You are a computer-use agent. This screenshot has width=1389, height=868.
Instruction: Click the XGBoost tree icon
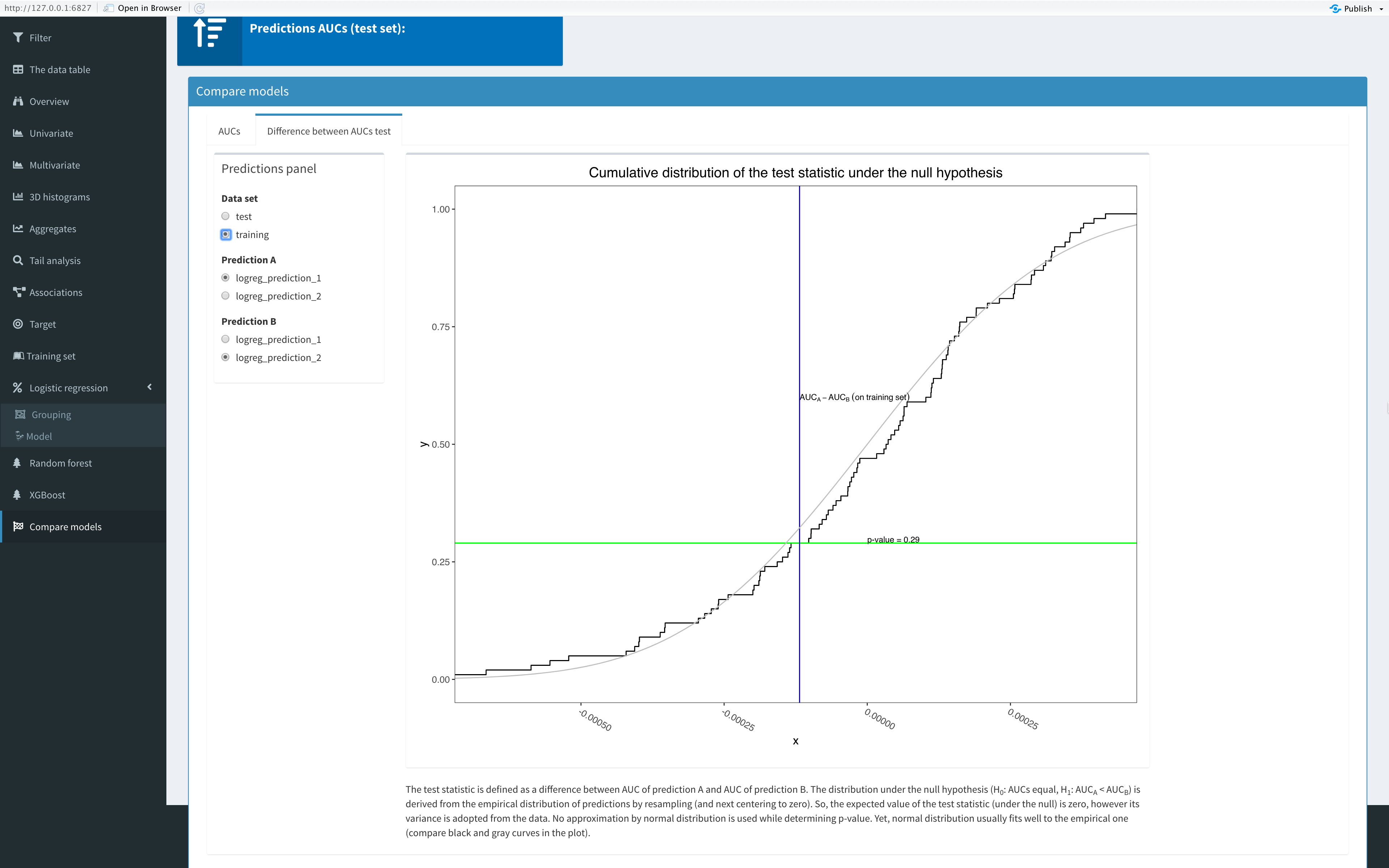pos(17,495)
